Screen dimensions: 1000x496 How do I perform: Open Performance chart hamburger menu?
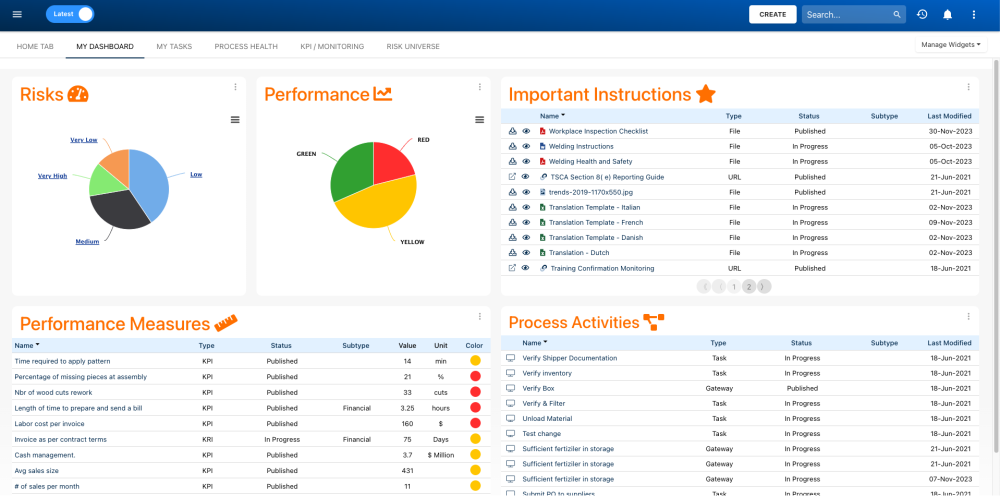point(480,119)
